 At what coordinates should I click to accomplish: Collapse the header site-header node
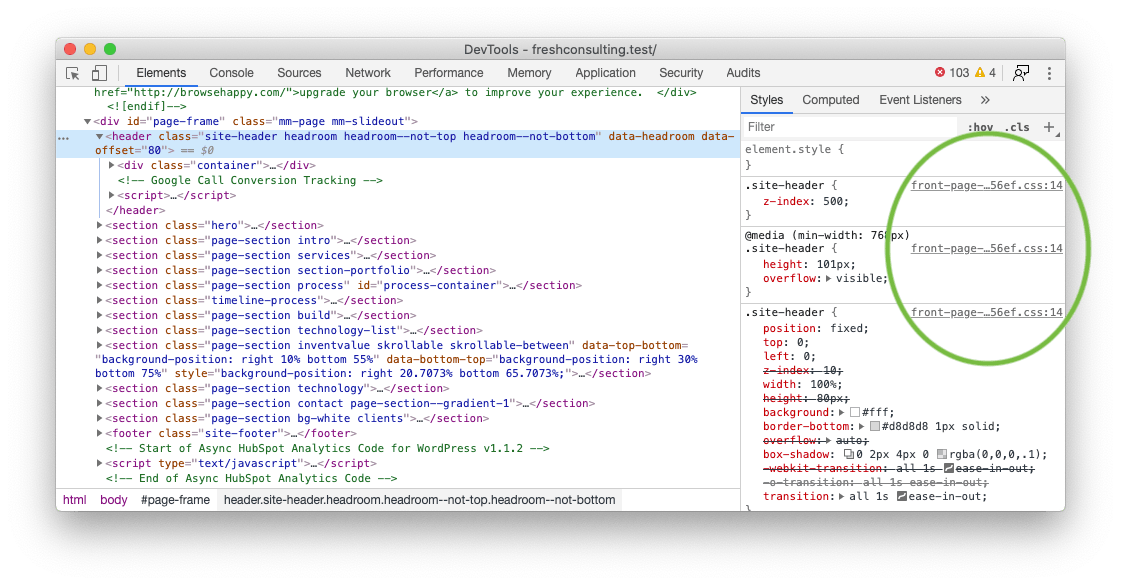pyautogui.click(x=99, y=137)
